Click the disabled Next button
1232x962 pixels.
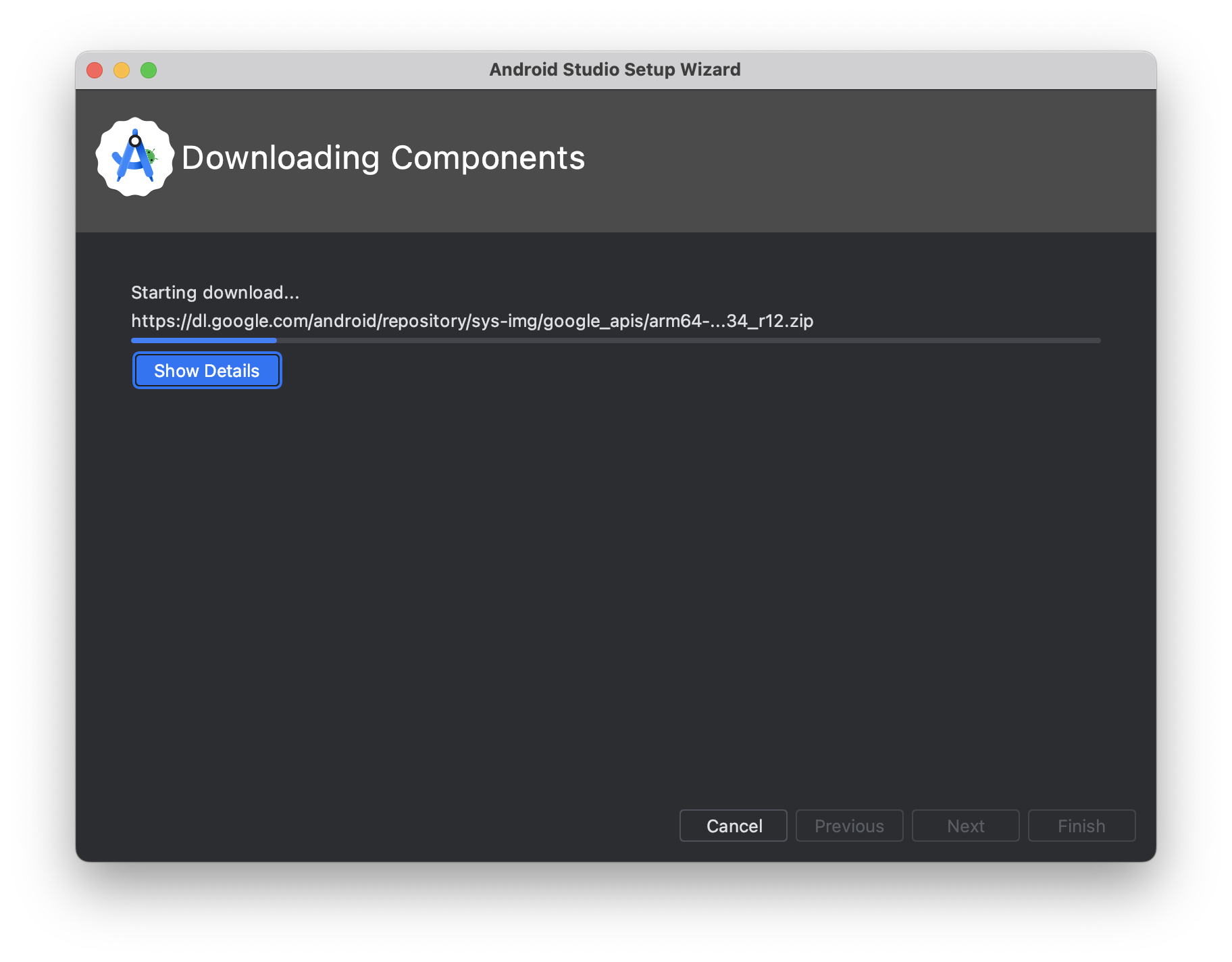pyautogui.click(x=966, y=826)
